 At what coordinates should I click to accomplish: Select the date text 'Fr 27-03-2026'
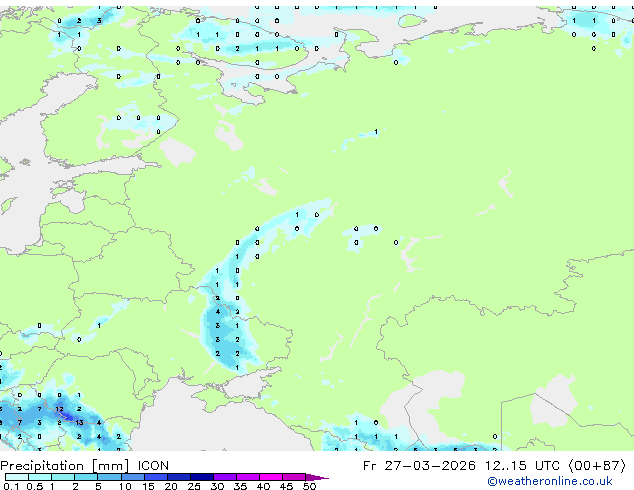(419, 466)
